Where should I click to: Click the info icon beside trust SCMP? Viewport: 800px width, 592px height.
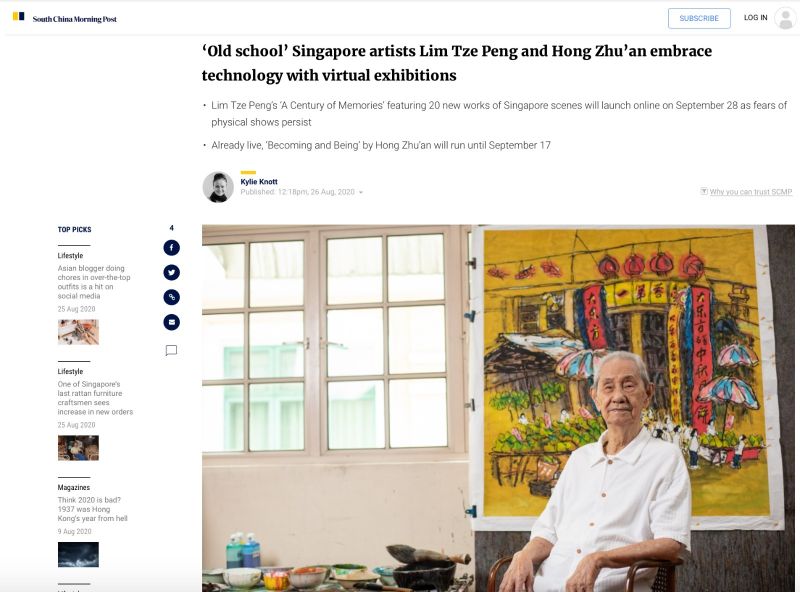pos(704,191)
